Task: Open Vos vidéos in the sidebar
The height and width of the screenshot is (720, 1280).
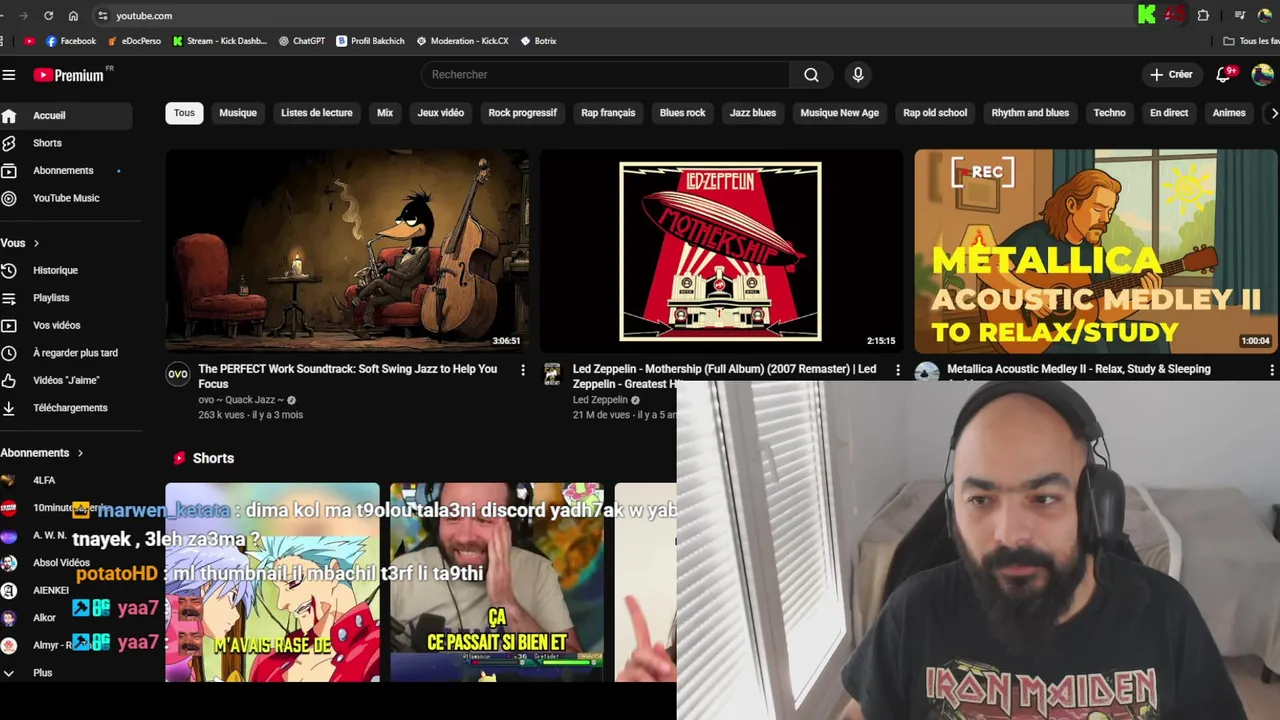Action: pyautogui.click(x=66, y=325)
